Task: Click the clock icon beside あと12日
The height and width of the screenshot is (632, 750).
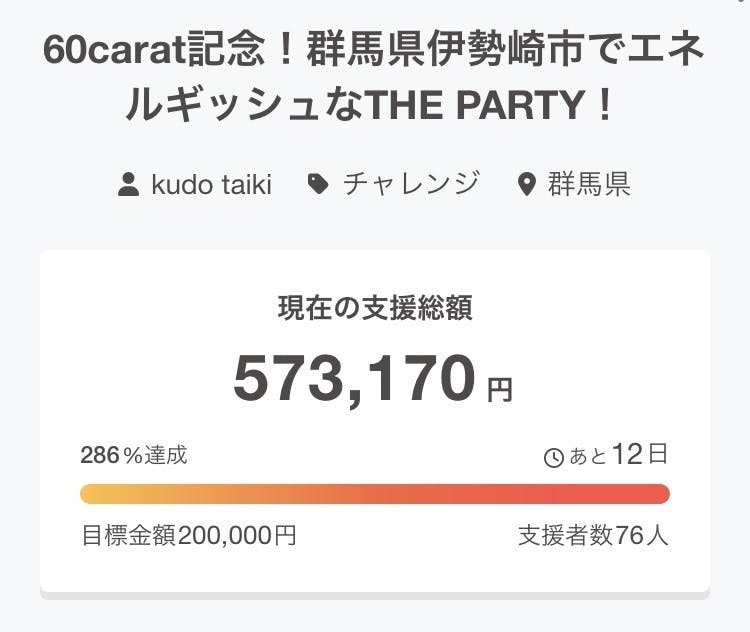Action: (x=553, y=457)
